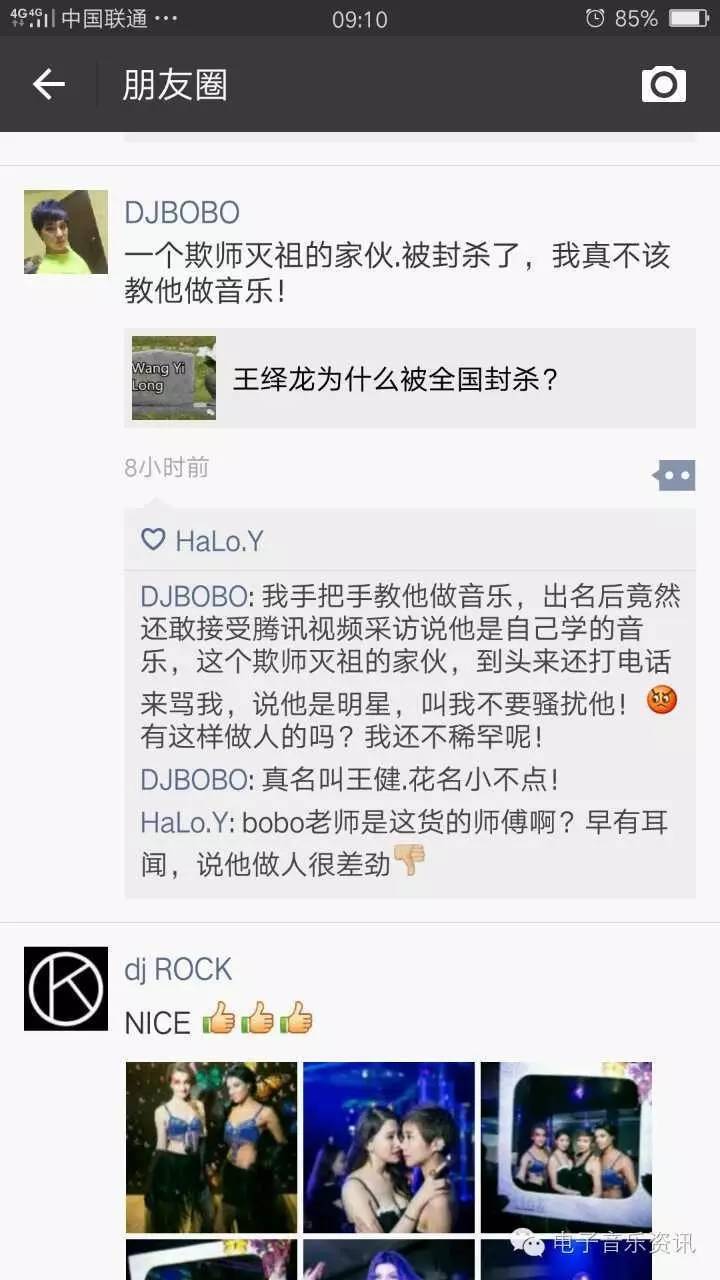
Task: Tap the back arrow in header
Action: (48, 84)
